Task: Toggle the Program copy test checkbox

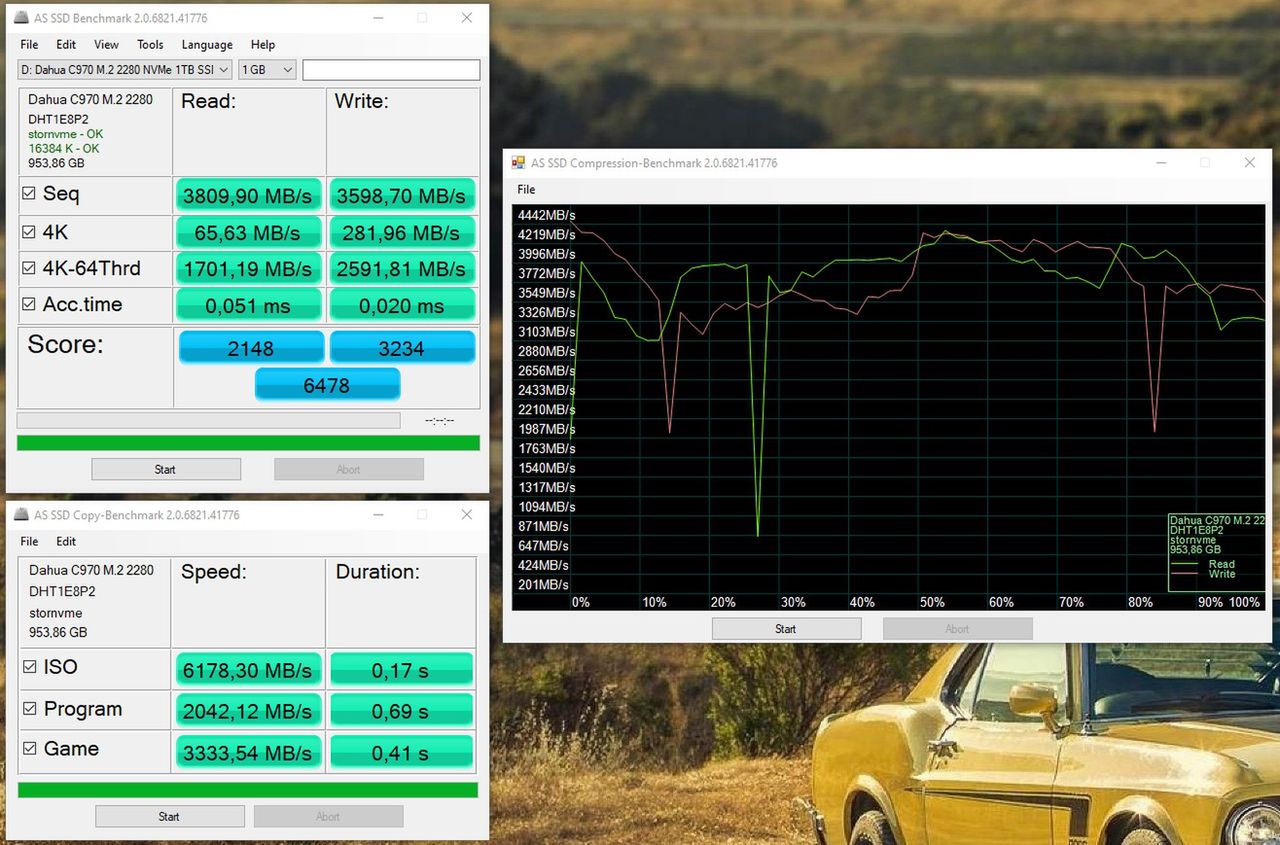Action: tap(29, 709)
